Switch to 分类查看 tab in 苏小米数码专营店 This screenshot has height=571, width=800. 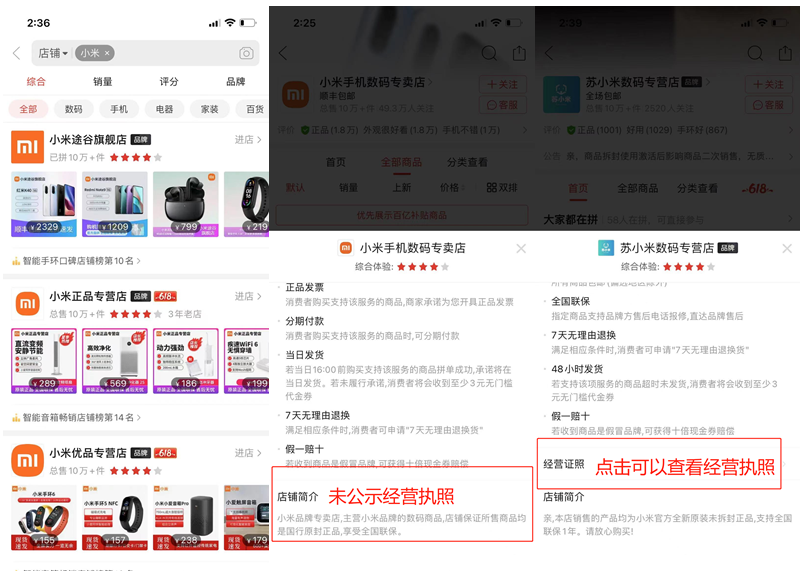click(x=697, y=188)
